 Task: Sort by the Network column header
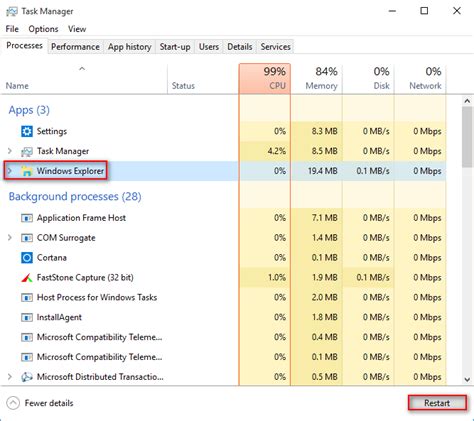[420, 79]
